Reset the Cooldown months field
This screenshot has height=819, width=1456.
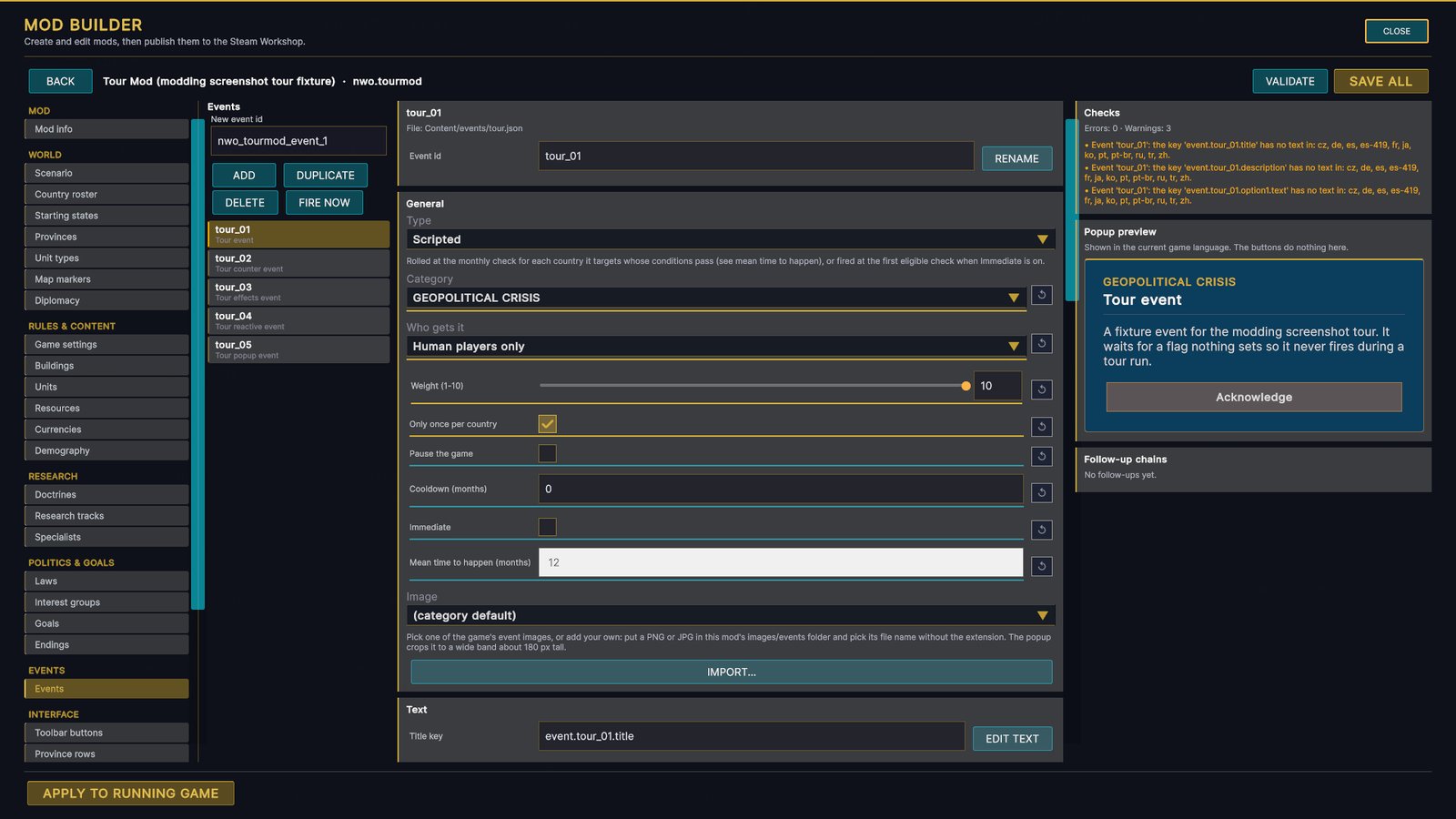click(1042, 492)
